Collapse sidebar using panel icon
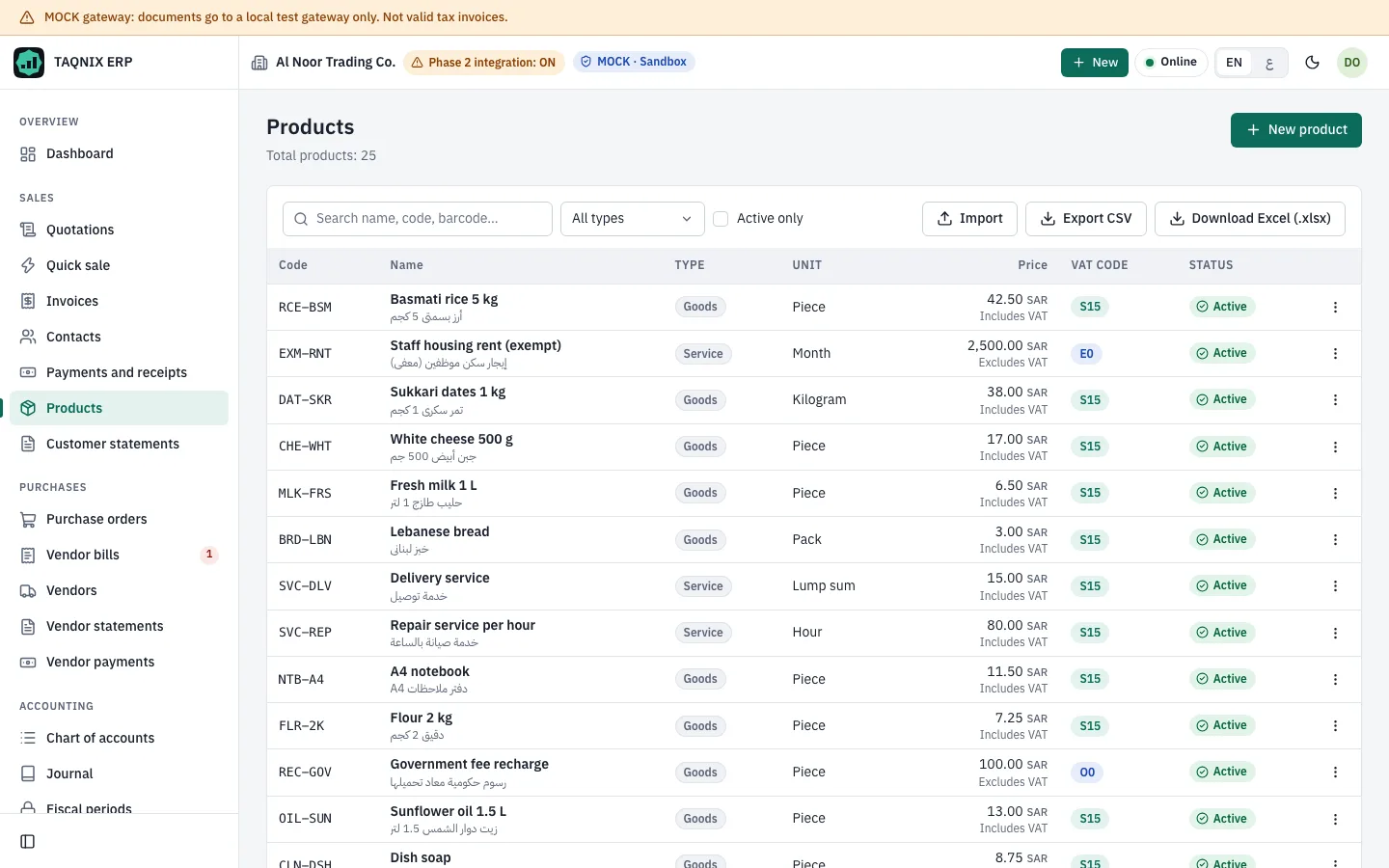Screen dimensions: 1389x868 tap(28, 842)
